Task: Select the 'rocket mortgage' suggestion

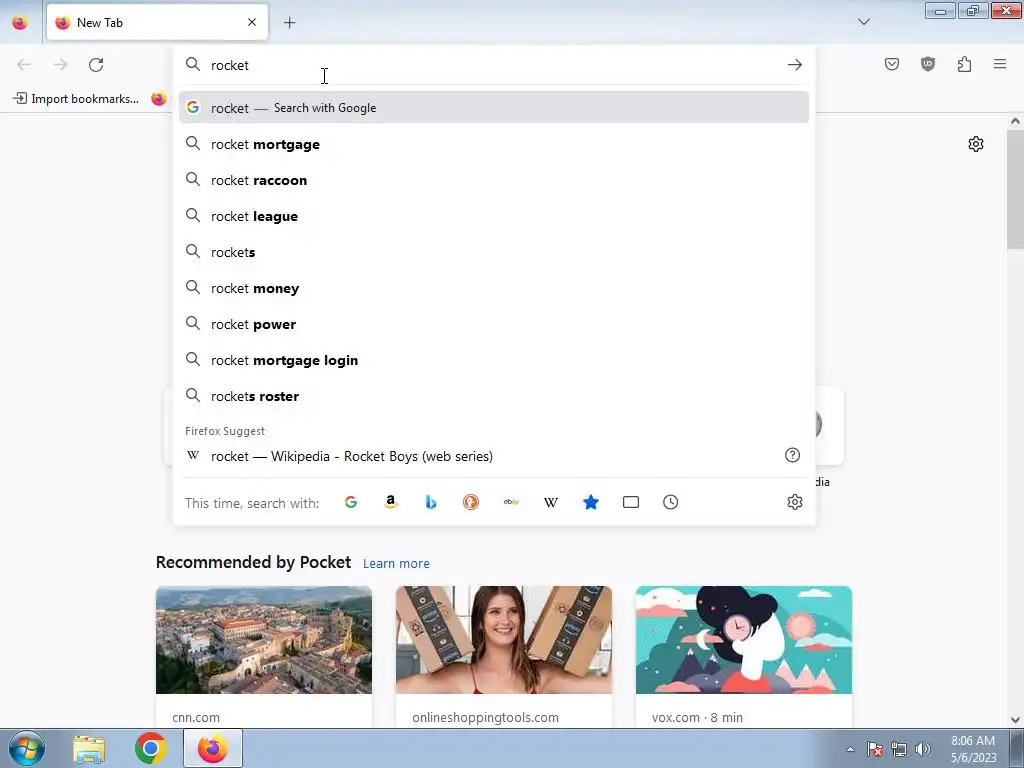Action: tap(494, 144)
